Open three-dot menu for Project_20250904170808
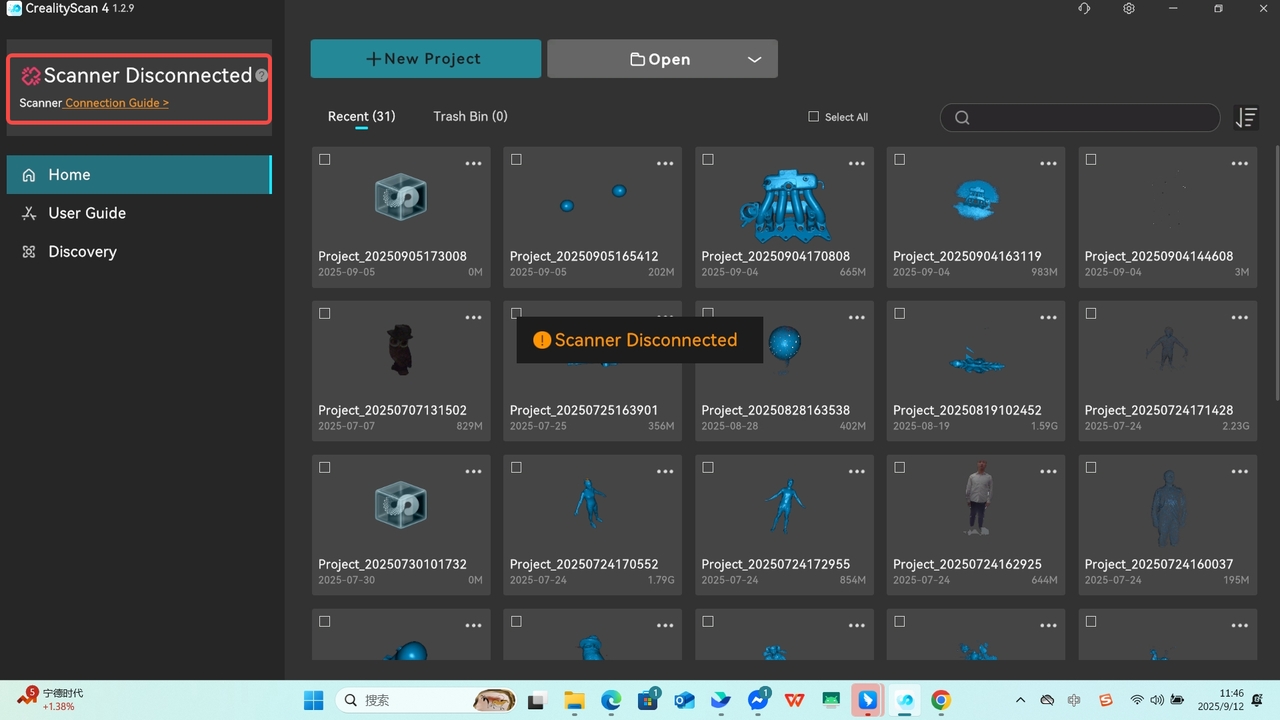The height and width of the screenshot is (720, 1280). tap(856, 163)
